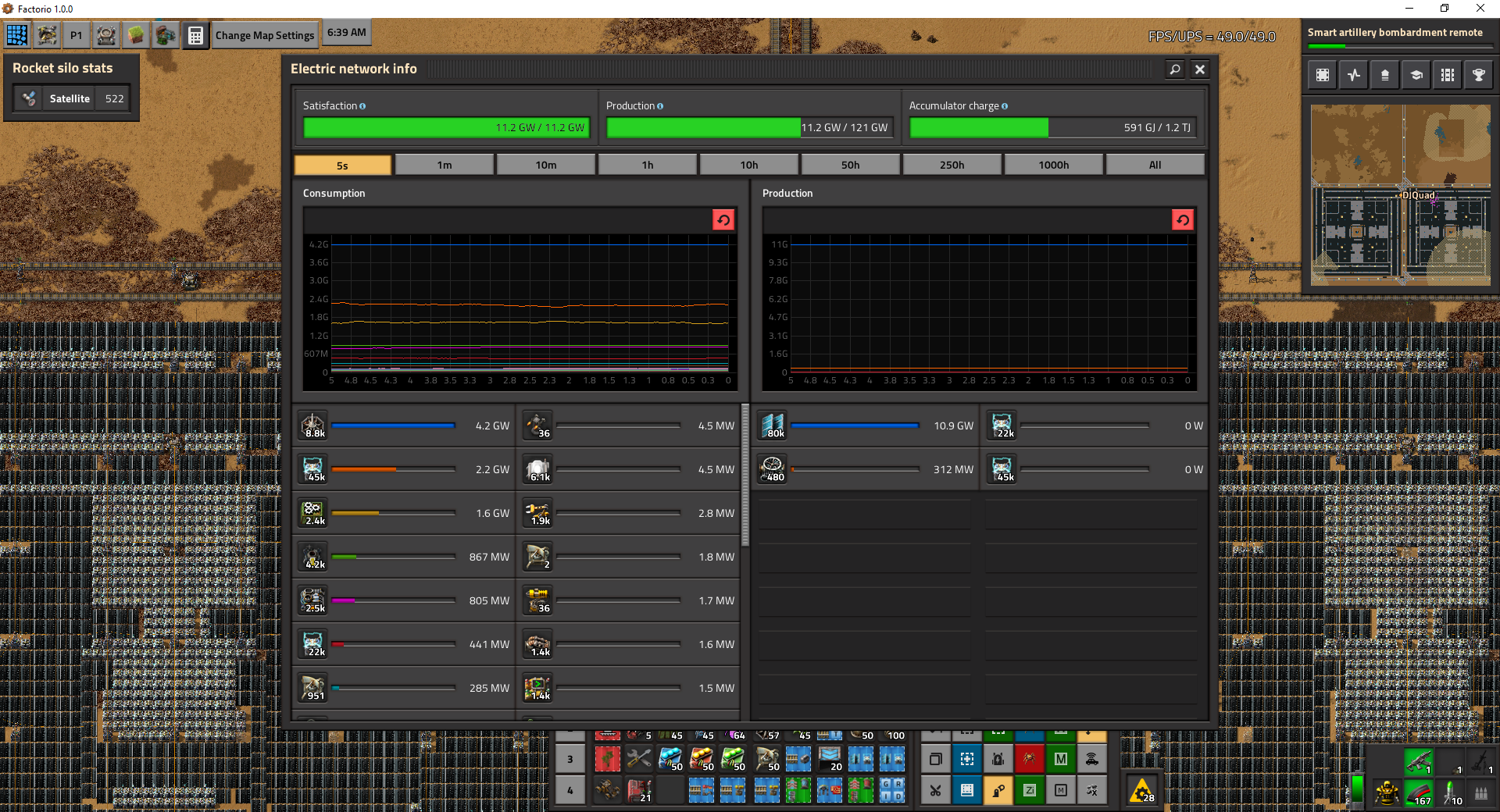
Task: Toggle the 285 MW consumer entry icon
Action: (313, 688)
